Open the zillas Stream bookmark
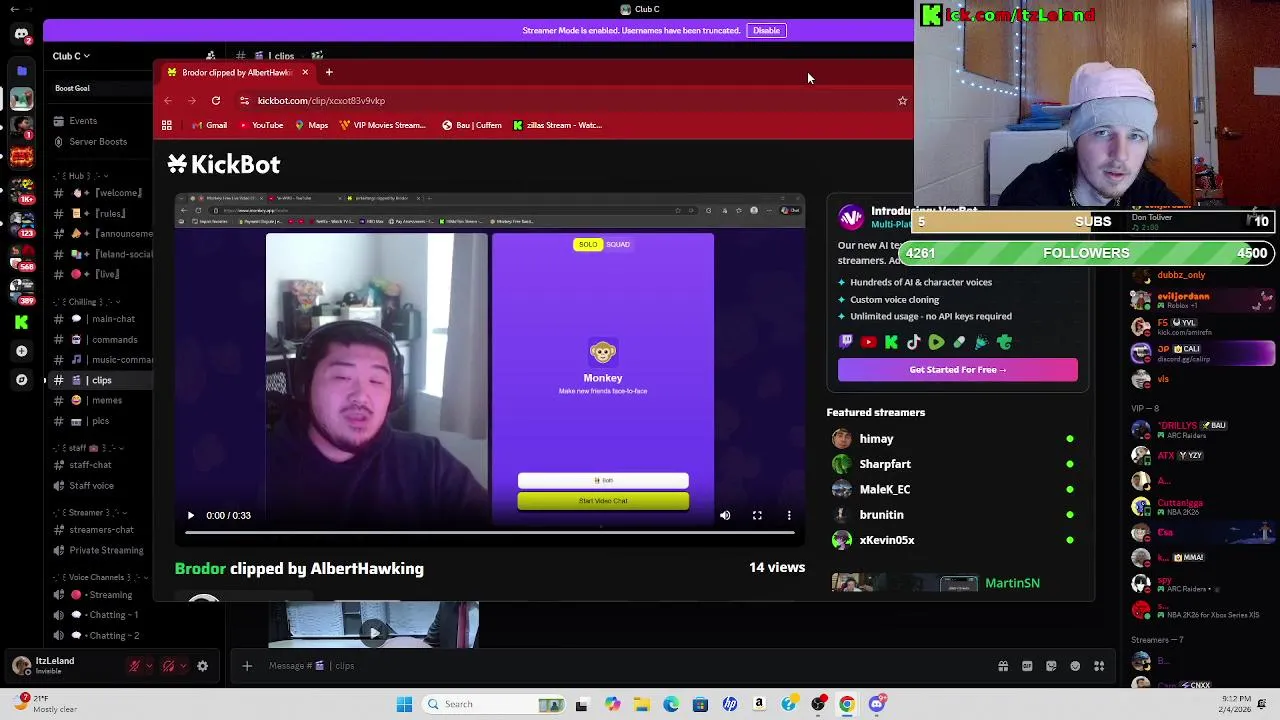This screenshot has width=1280, height=720. pos(557,125)
